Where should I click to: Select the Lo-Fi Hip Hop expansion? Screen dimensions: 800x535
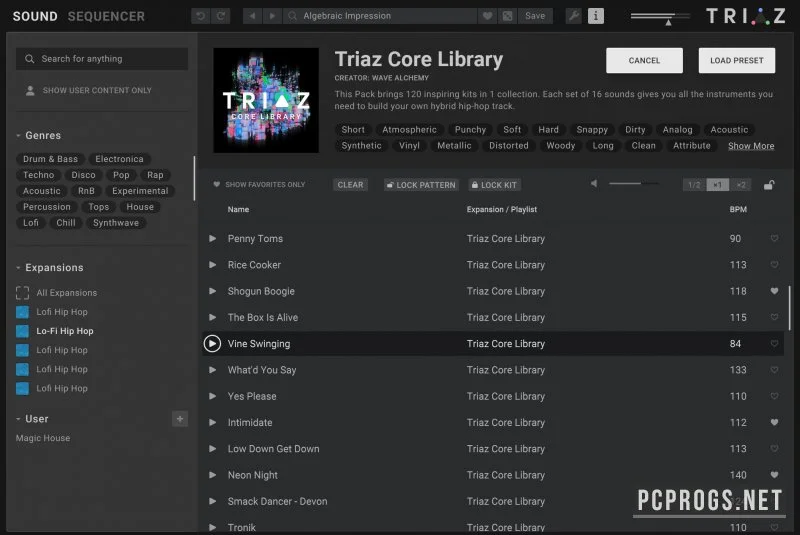(x=55, y=331)
